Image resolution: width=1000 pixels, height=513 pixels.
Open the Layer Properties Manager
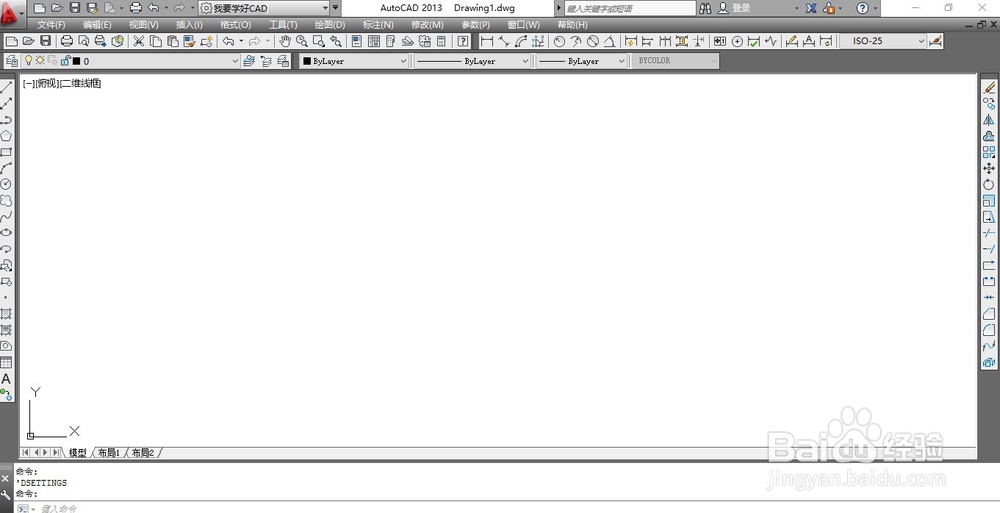11,61
